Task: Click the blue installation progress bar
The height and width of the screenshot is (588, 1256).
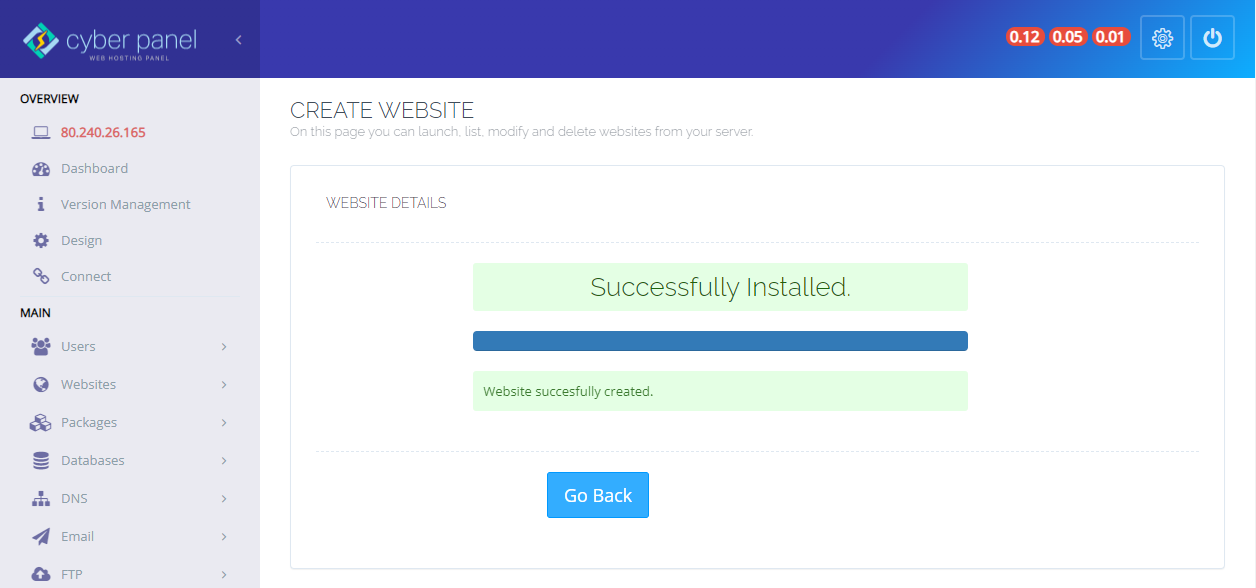Action: 720,341
